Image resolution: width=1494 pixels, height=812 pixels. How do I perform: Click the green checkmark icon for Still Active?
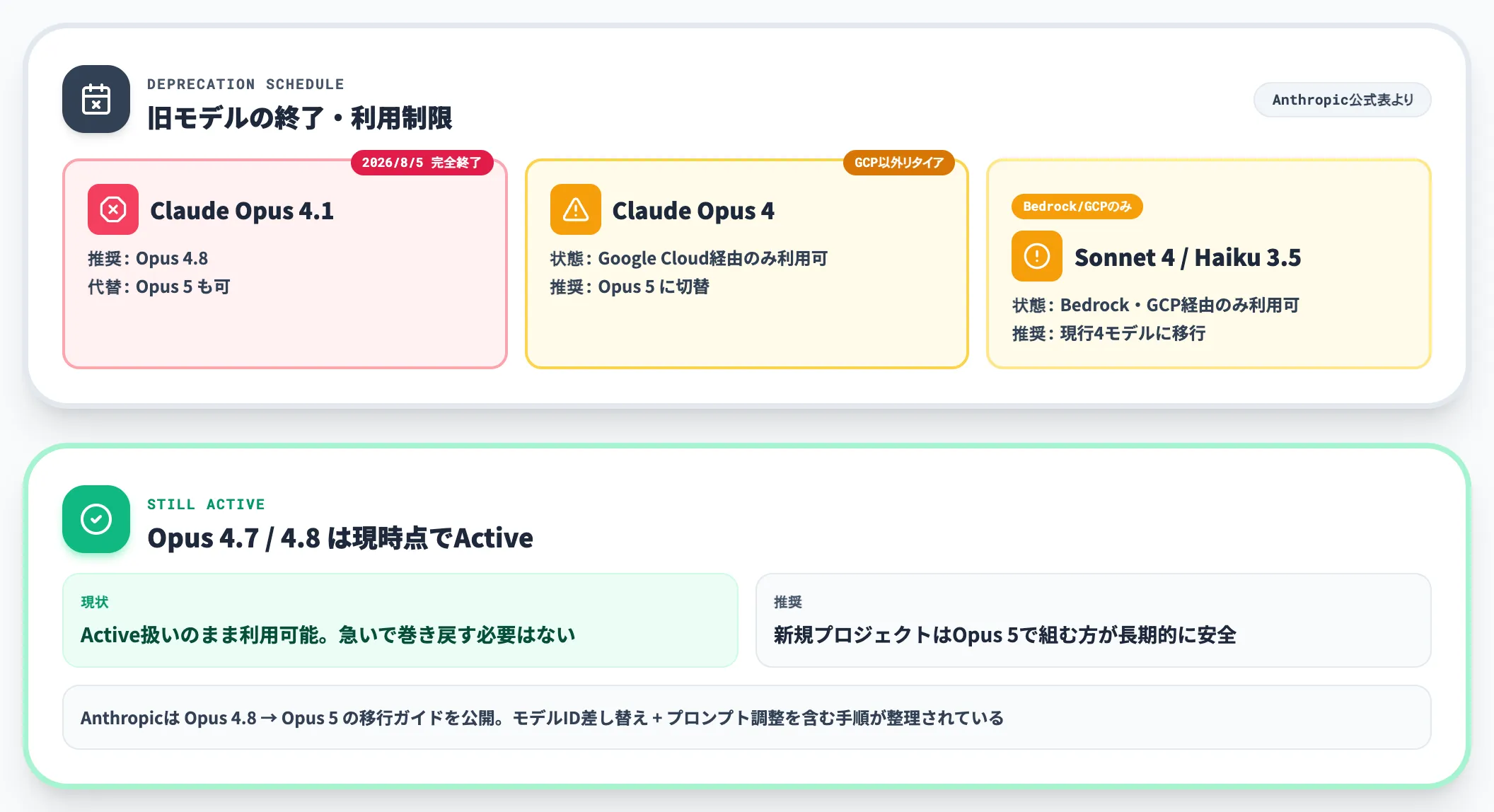(x=96, y=519)
